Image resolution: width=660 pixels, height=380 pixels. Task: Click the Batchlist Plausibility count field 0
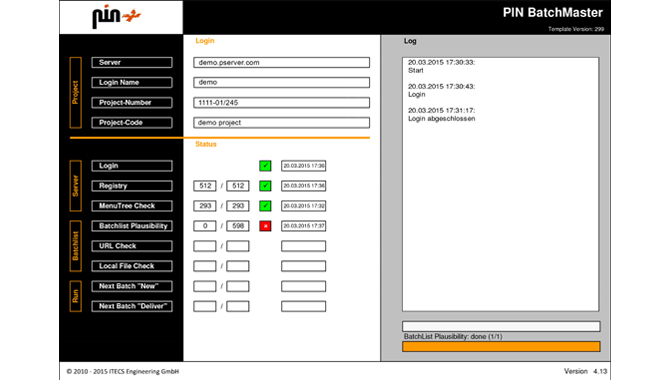tap(205, 226)
